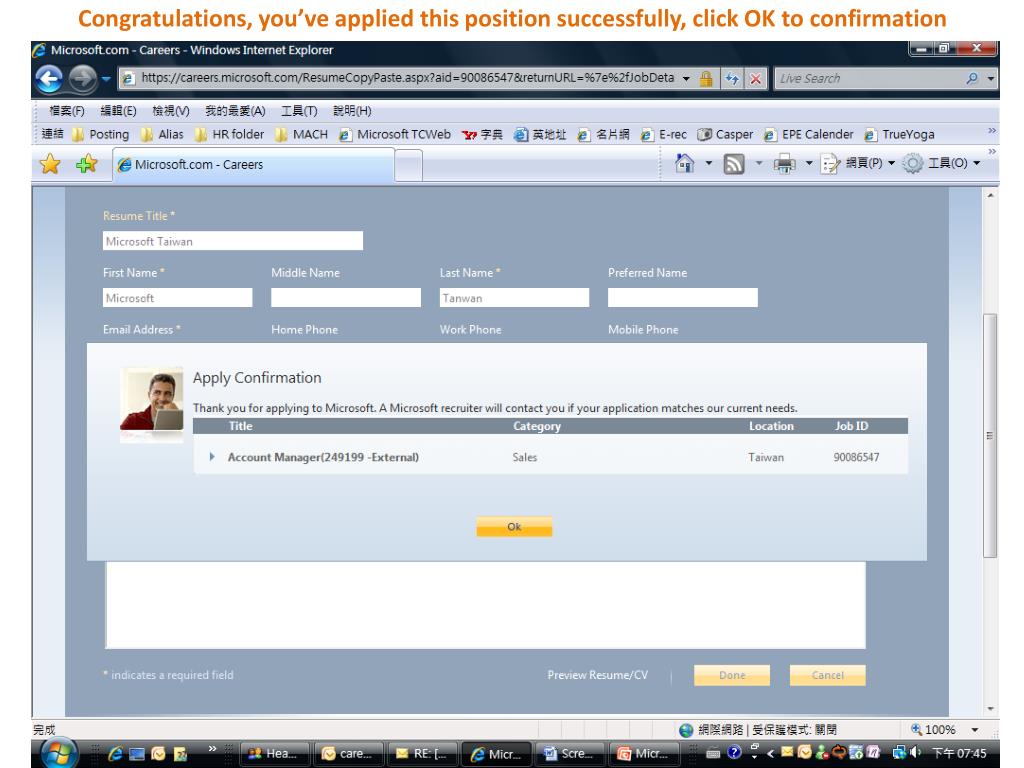Viewport: 1024px width, 768px height.
Task: Click the Refresh page icon
Action: click(x=731, y=79)
